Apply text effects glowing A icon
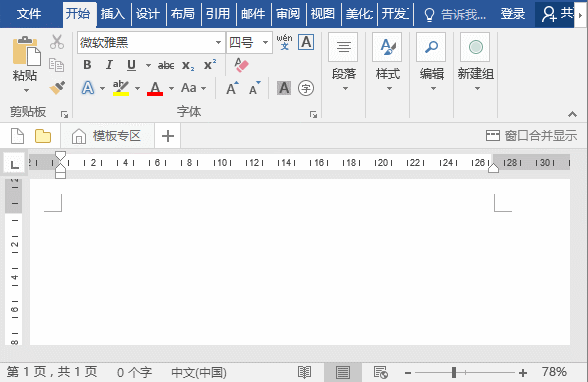 (88, 88)
